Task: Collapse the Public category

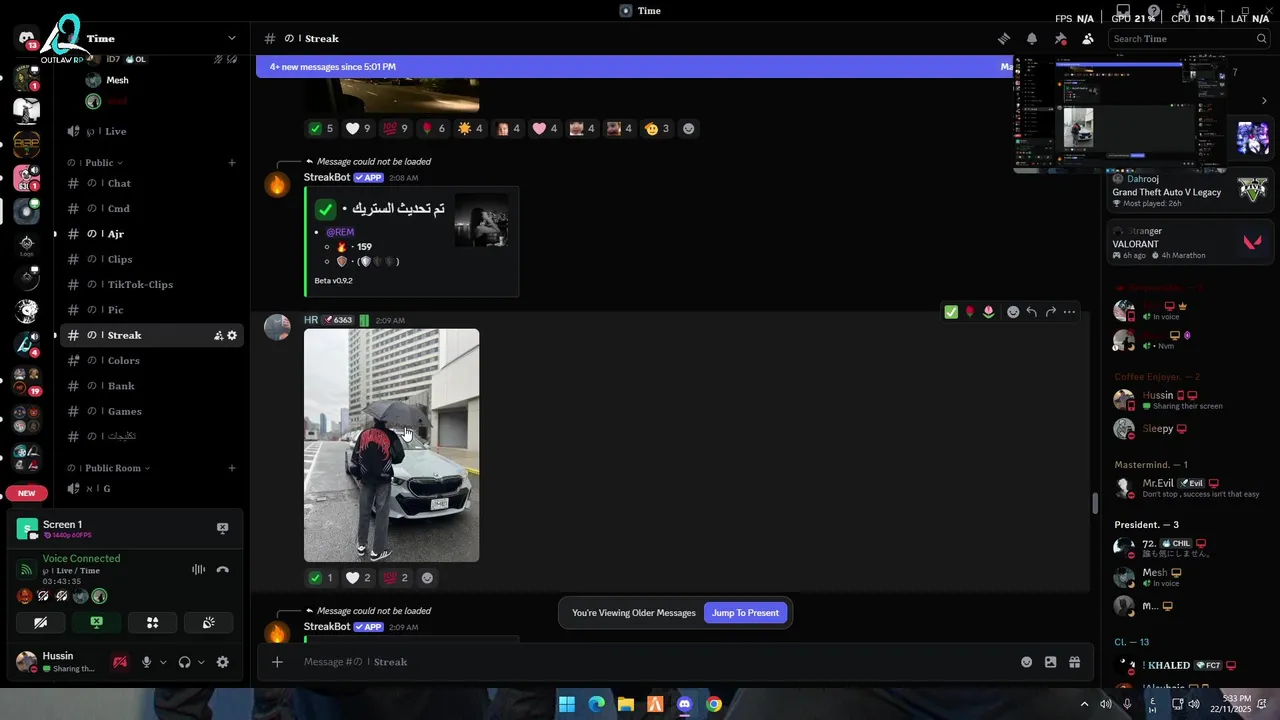Action: 95,162
